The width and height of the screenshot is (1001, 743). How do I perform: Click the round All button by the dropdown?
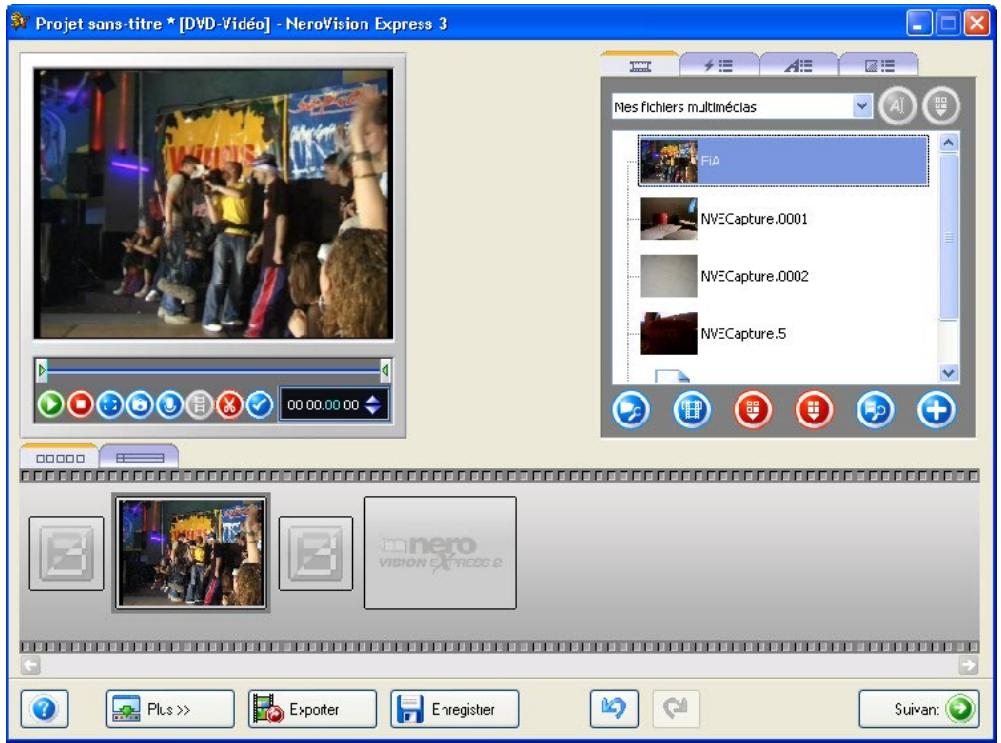coord(897,106)
